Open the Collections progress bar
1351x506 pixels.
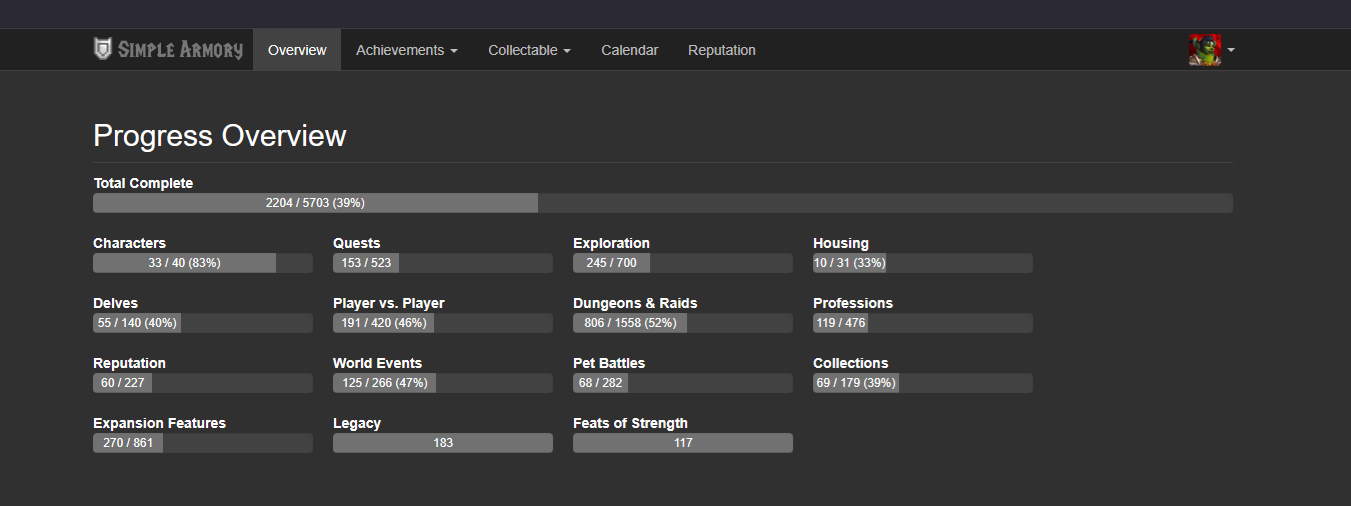tap(923, 383)
